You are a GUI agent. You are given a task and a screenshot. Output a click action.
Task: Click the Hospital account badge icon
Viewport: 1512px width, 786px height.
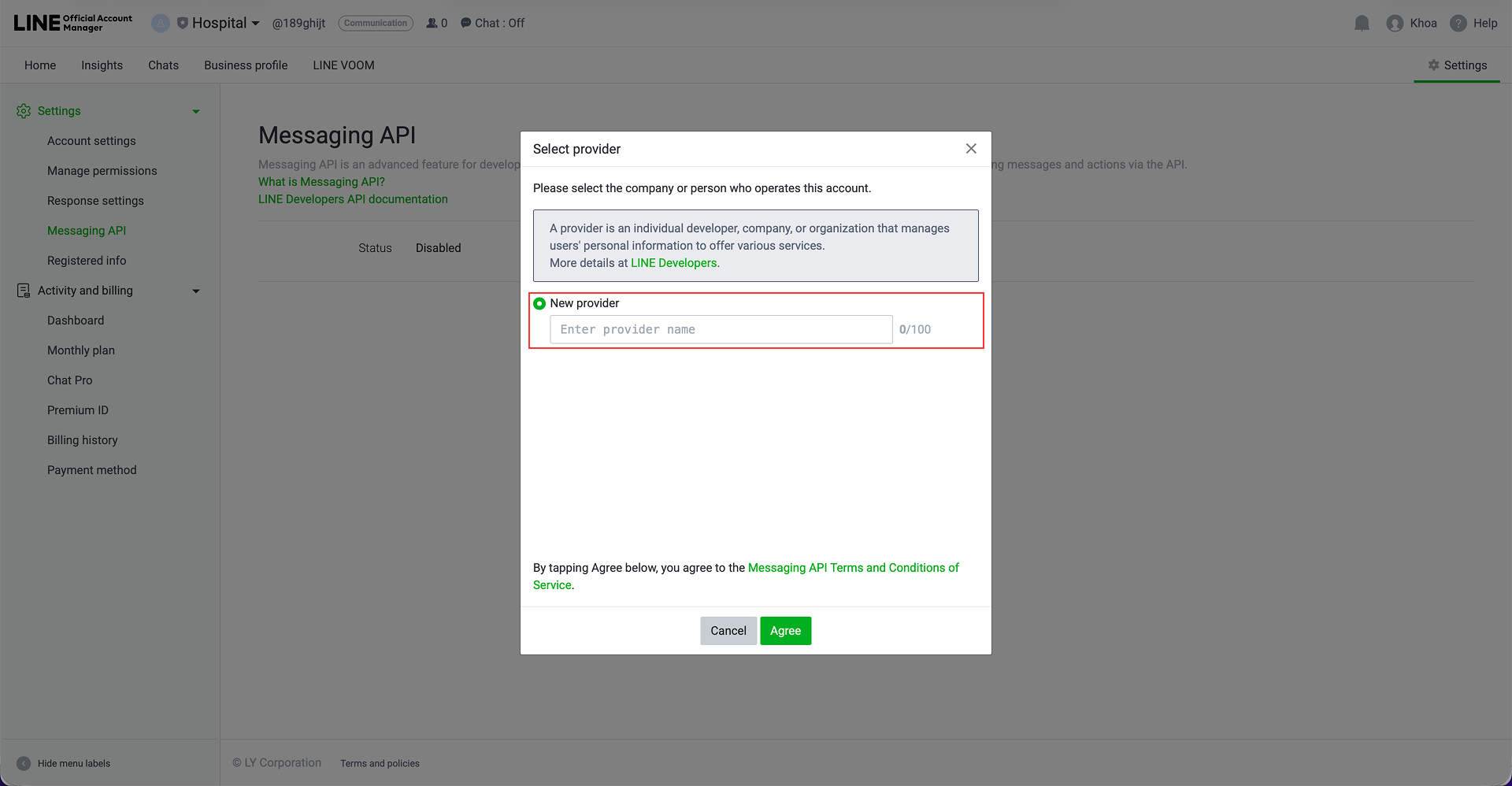tap(184, 23)
